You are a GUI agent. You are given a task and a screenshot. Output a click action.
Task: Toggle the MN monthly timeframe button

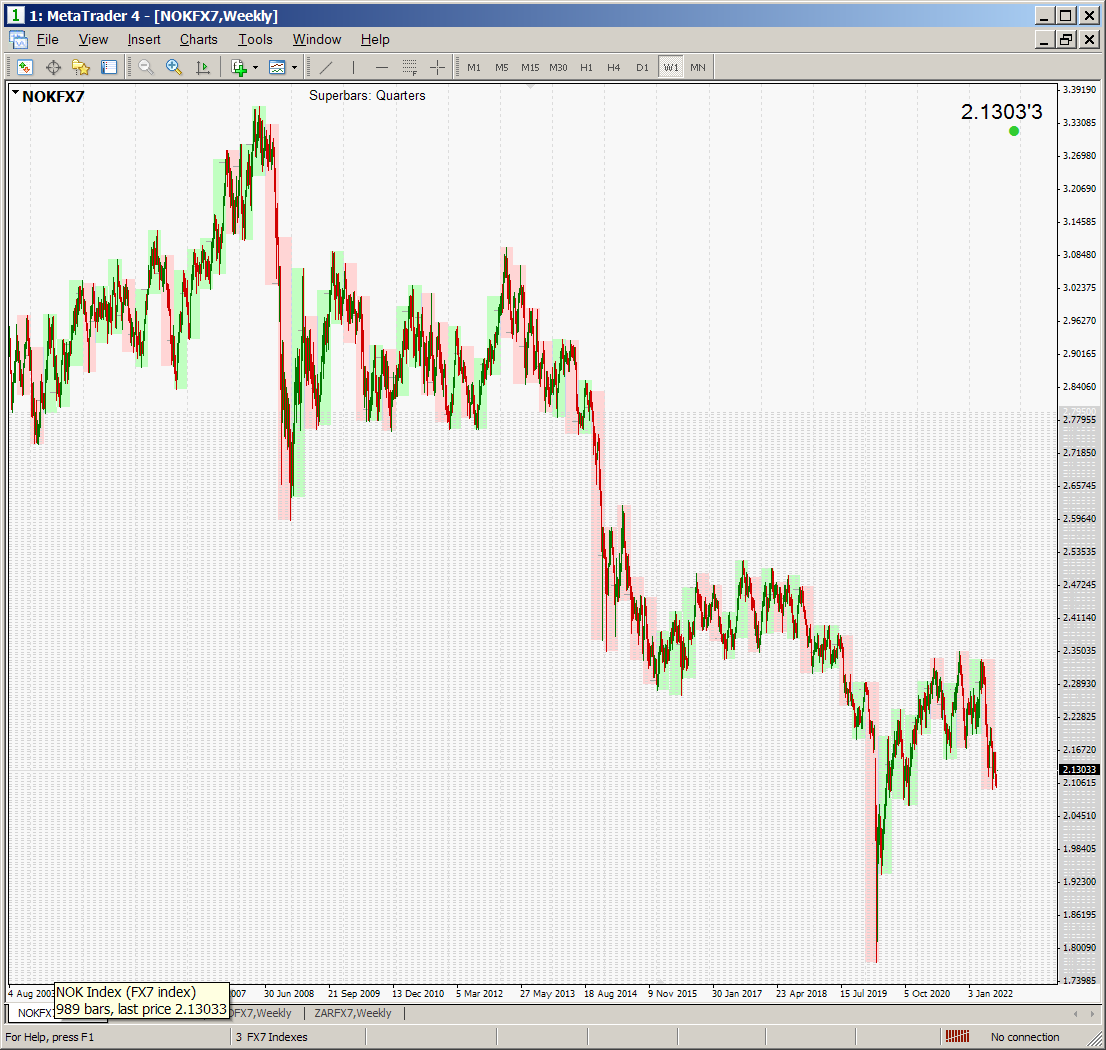698,67
